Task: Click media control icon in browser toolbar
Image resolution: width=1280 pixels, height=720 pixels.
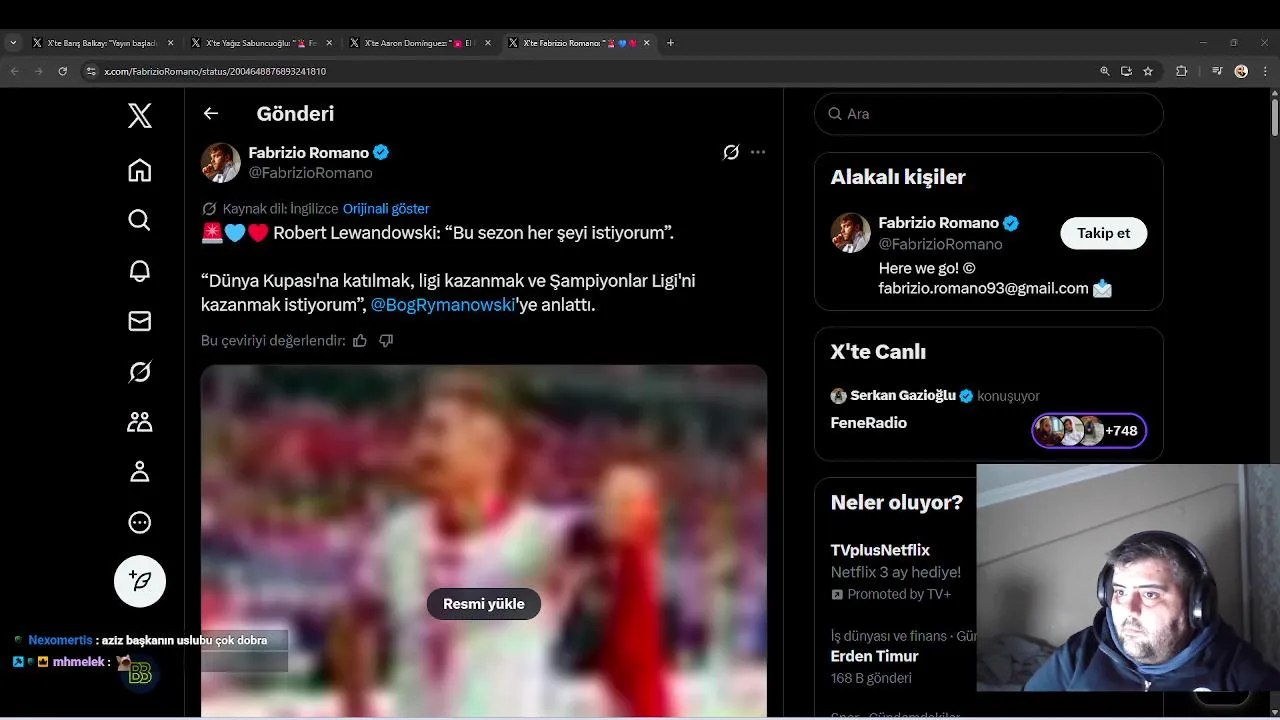Action: click(1217, 72)
